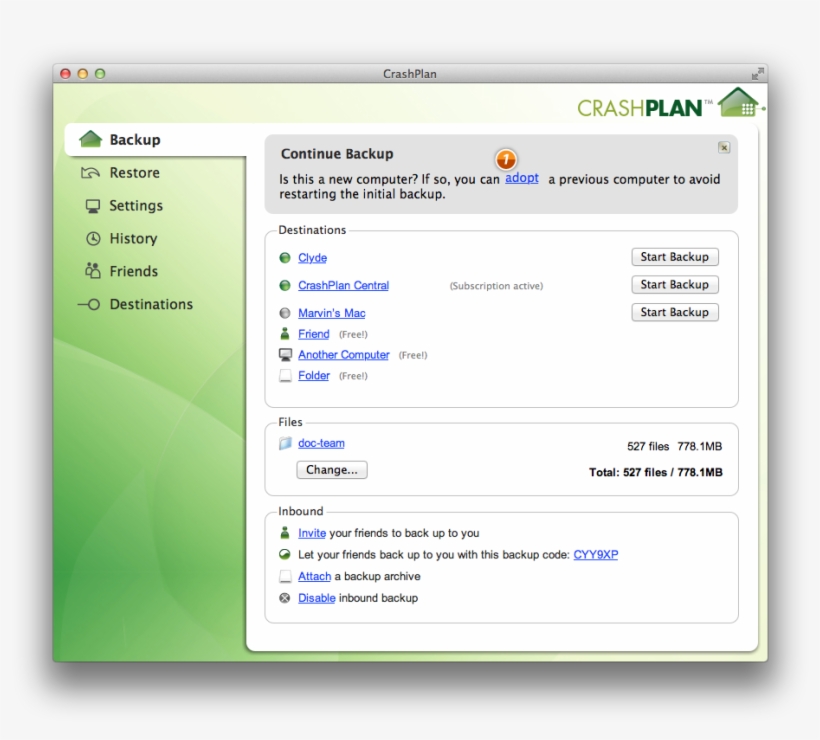
Task: Click the History clock icon
Action: pyautogui.click(x=93, y=238)
